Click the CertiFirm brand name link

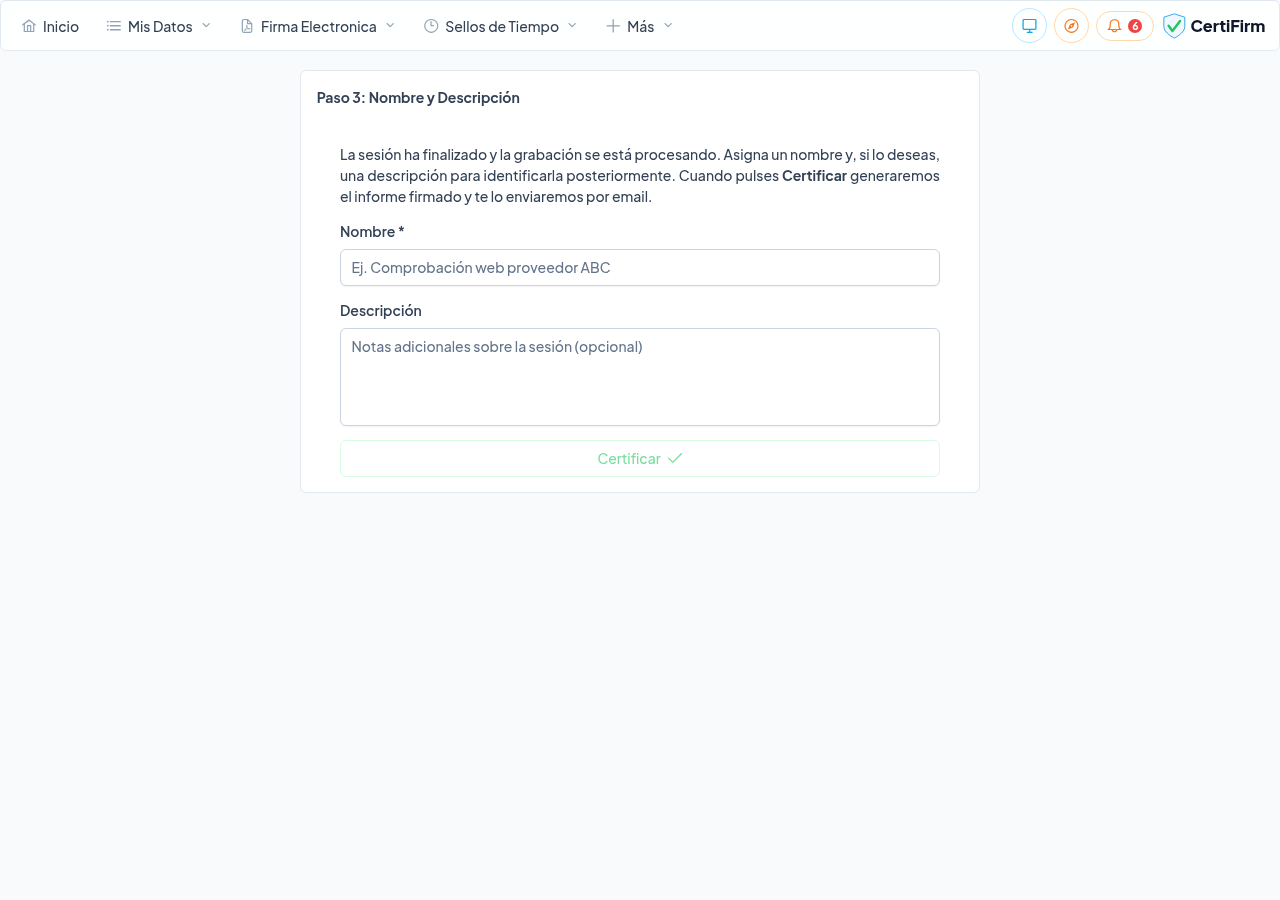[x=1227, y=26]
